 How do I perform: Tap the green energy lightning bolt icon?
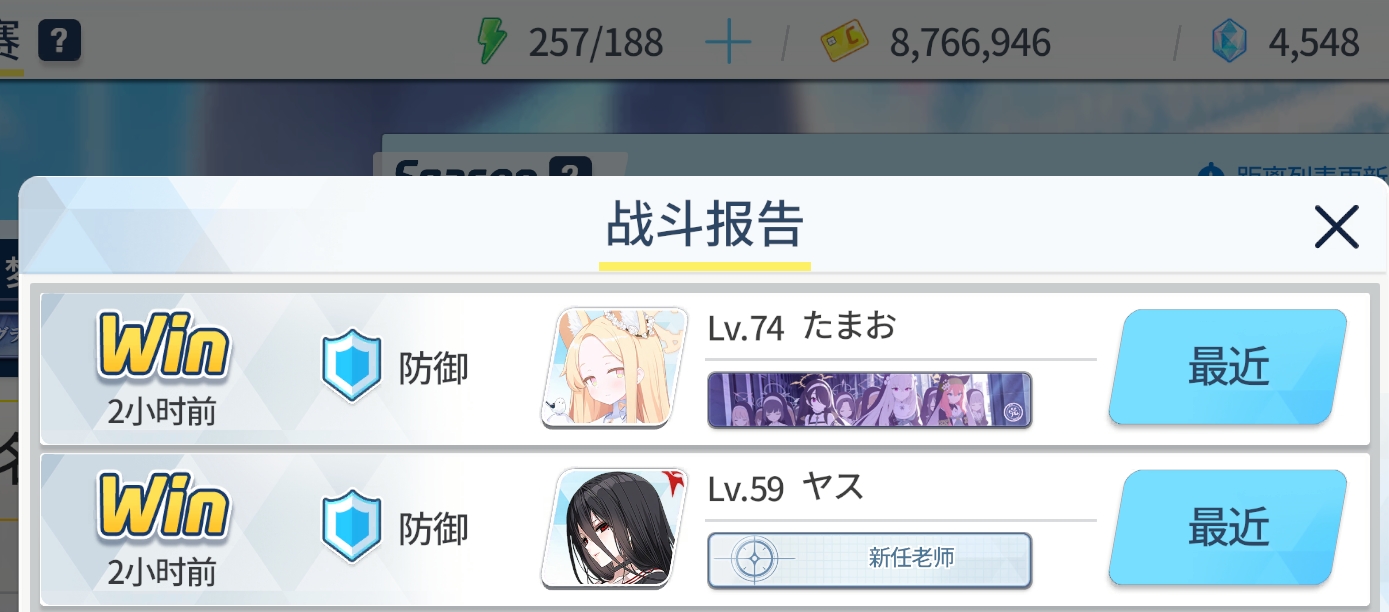point(490,42)
